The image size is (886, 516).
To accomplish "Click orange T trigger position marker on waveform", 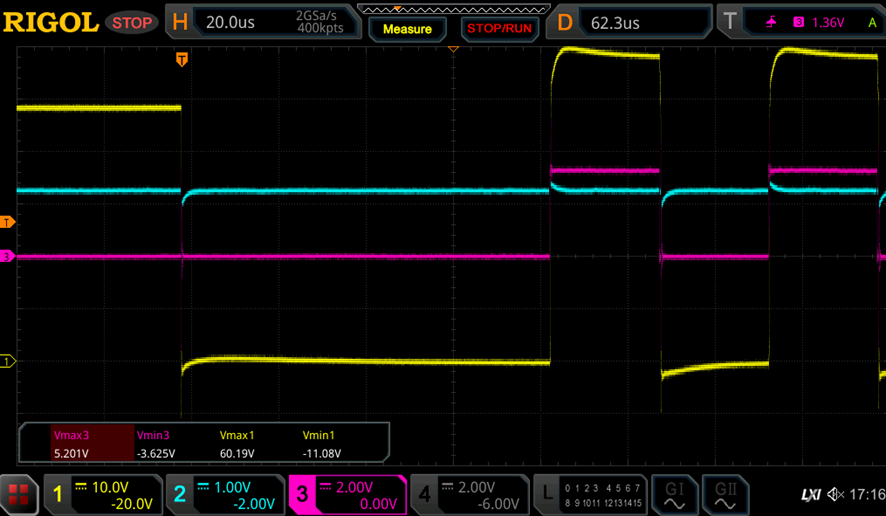I will click(x=181, y=59).
